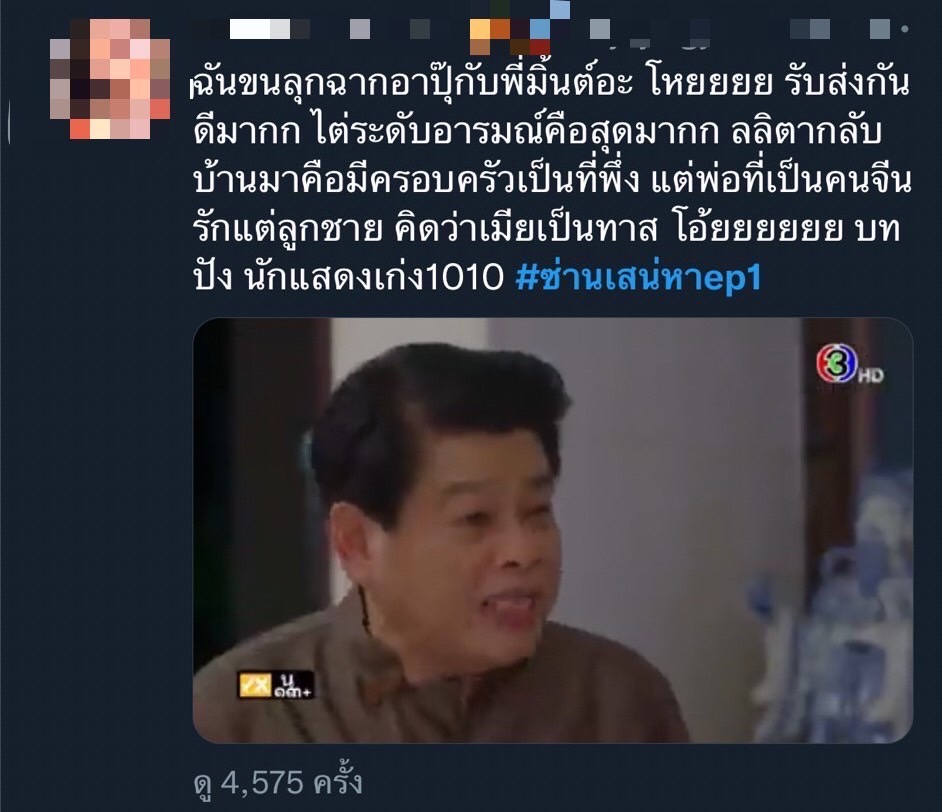Screen dimensions: 942x812
Task: Click the Channel 3 HD logo in video
Action: tap(836, 363)
